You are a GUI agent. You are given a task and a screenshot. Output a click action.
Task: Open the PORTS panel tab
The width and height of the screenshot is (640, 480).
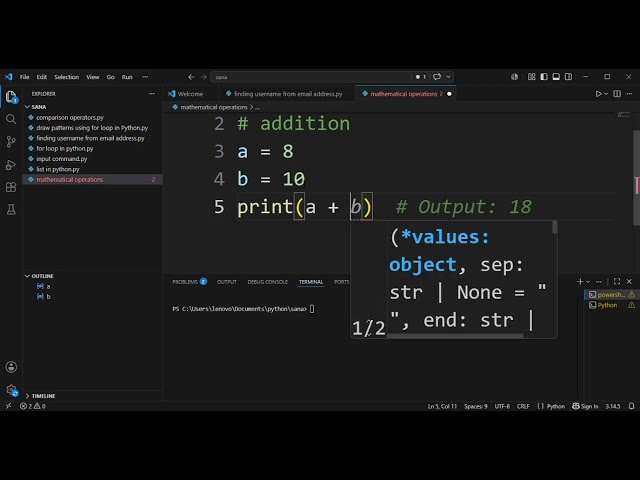pyautogui.click(x=342, y=282)
